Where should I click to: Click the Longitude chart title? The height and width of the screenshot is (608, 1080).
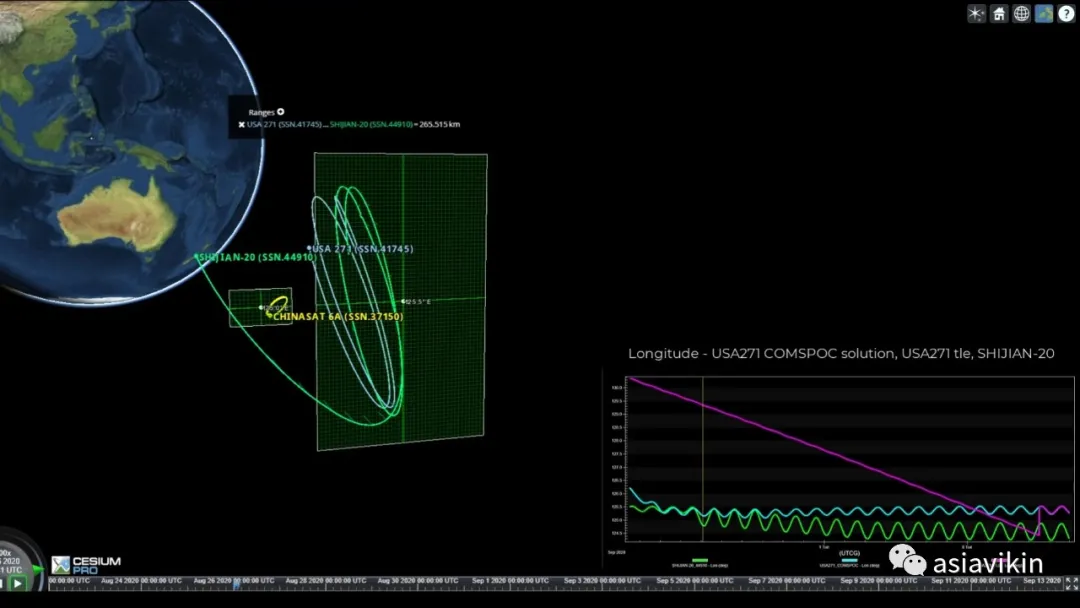[x=841, y=353]
